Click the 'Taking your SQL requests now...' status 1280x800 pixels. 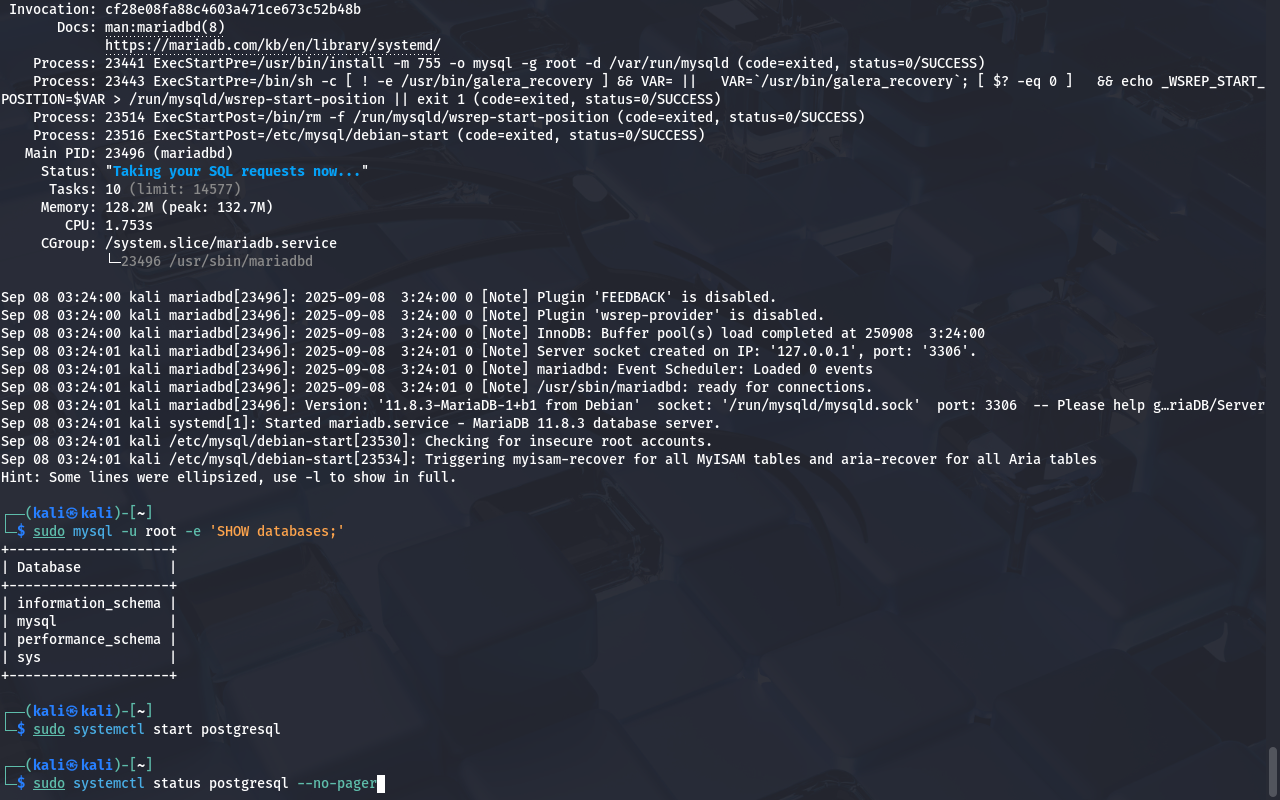coord(237,171)
